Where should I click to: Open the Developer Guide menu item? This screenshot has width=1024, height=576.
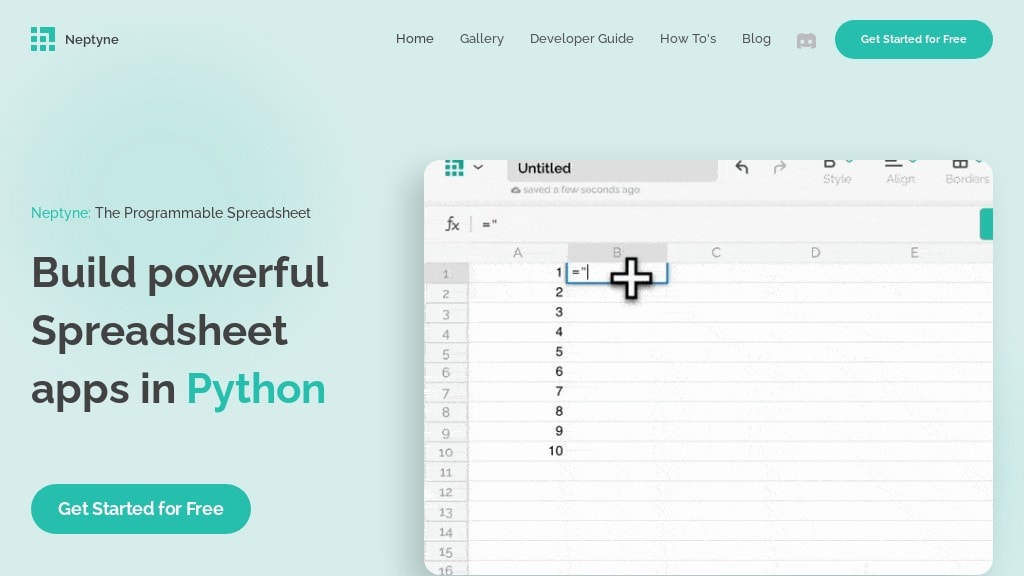582,38
